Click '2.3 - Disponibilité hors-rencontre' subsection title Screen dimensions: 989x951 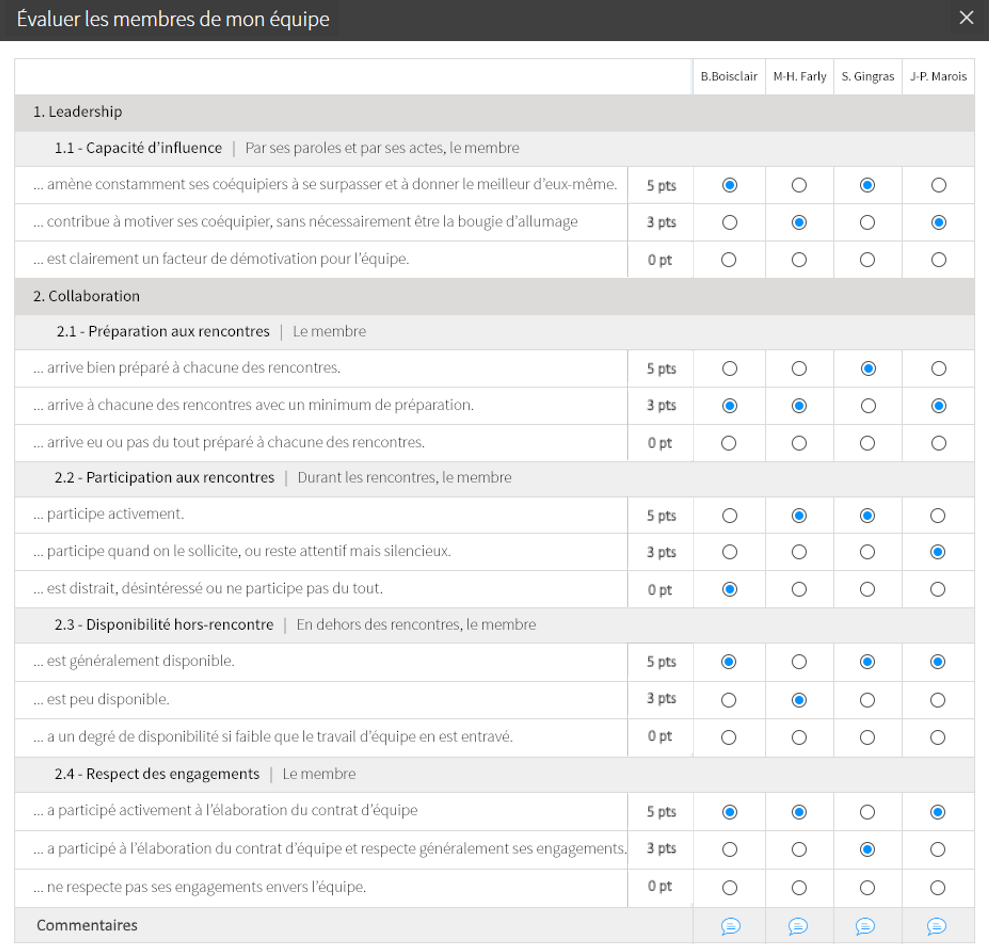pyautogui.click(x=164, y=624)
